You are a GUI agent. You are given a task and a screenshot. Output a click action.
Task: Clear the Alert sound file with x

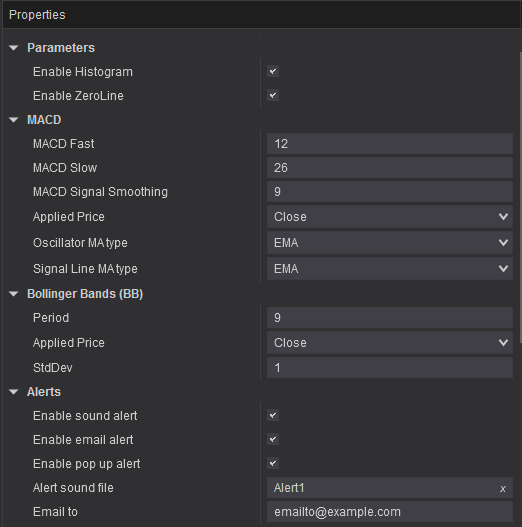click(x=503, y=489)
